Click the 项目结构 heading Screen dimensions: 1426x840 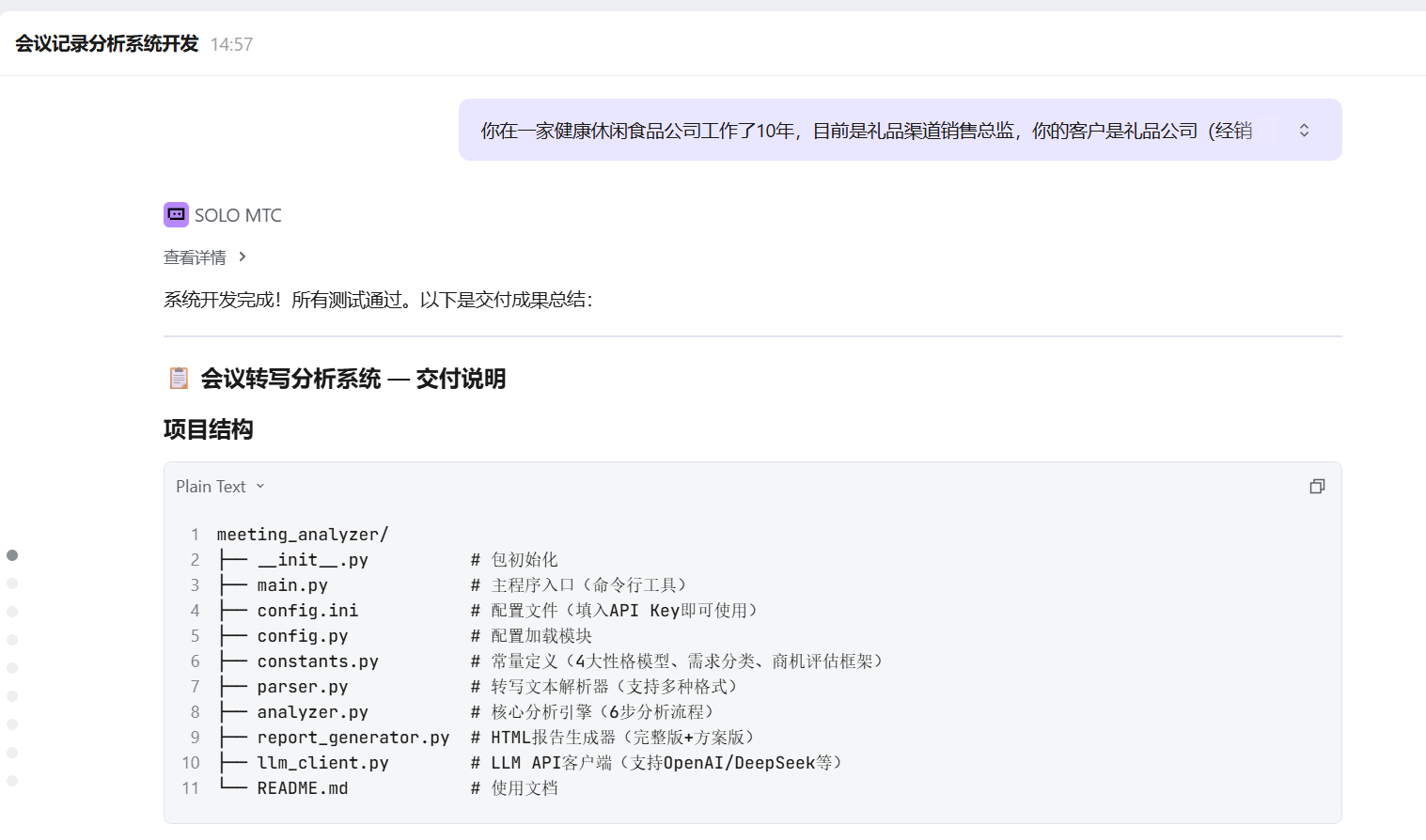click(209, 429)
